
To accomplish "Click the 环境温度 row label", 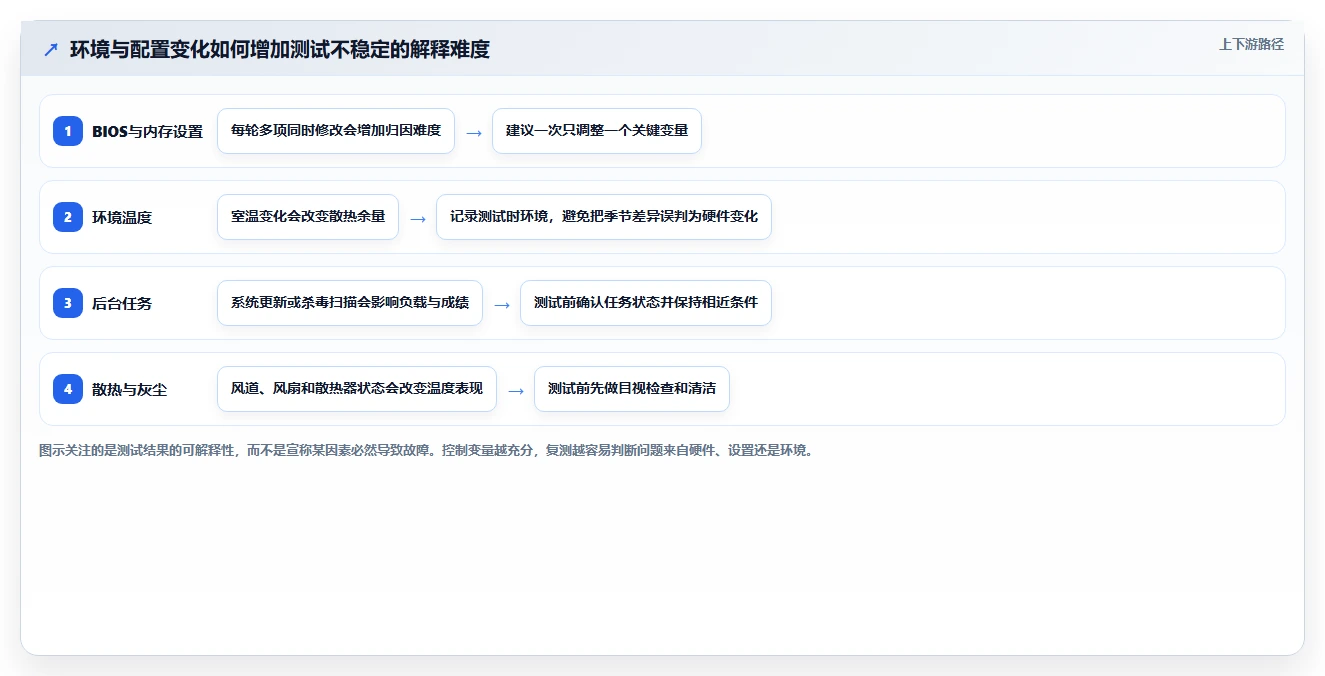I will 122,217.
